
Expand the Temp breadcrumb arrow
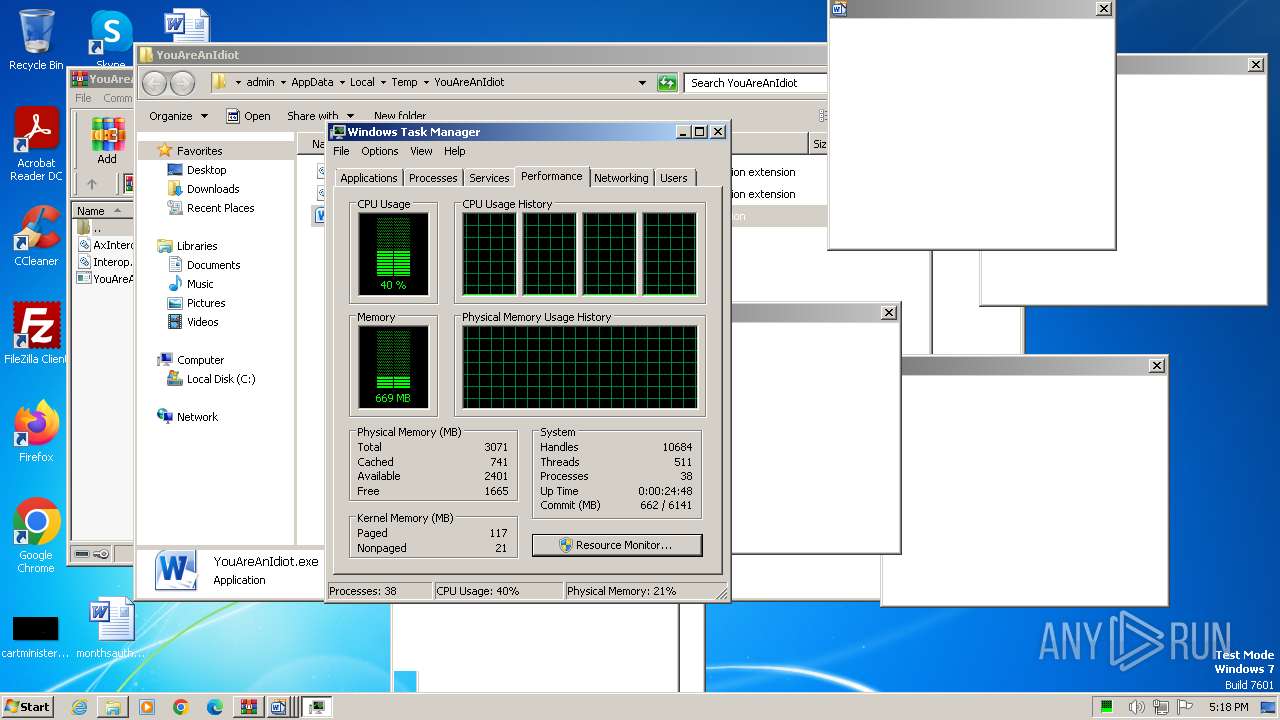coord(425,83)
